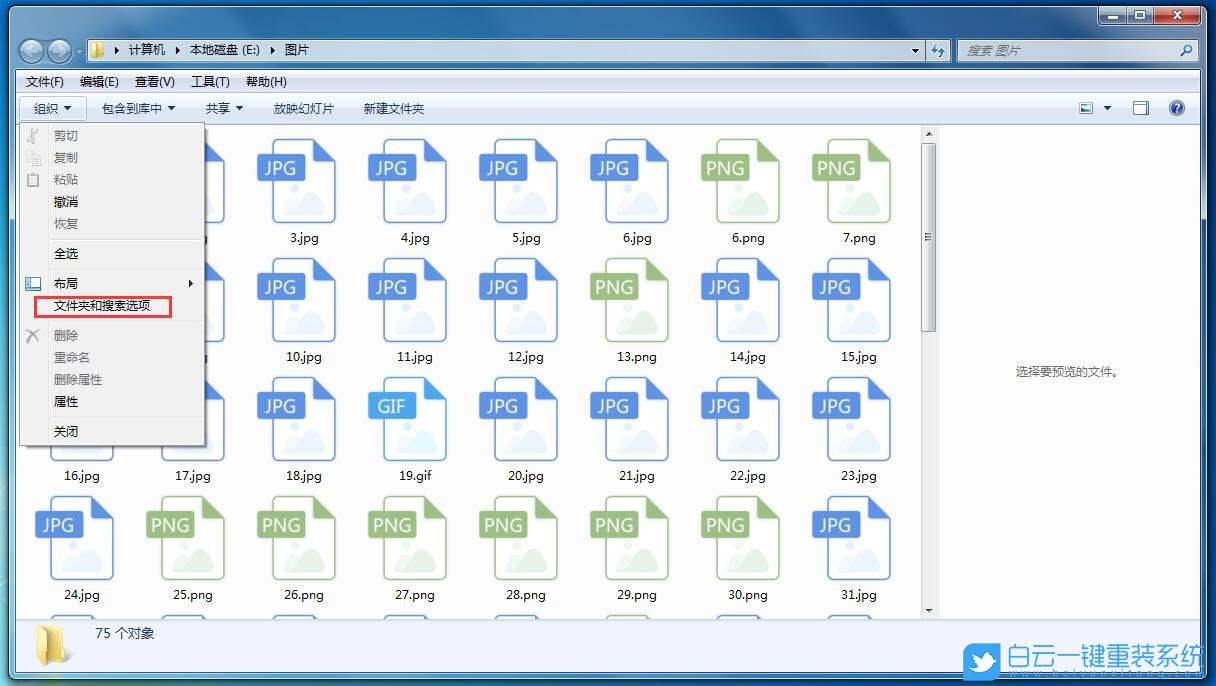1216x686 pixels.
Task: Open the 共享 dropdown on the toolbar
Action: tap(224, 108)
